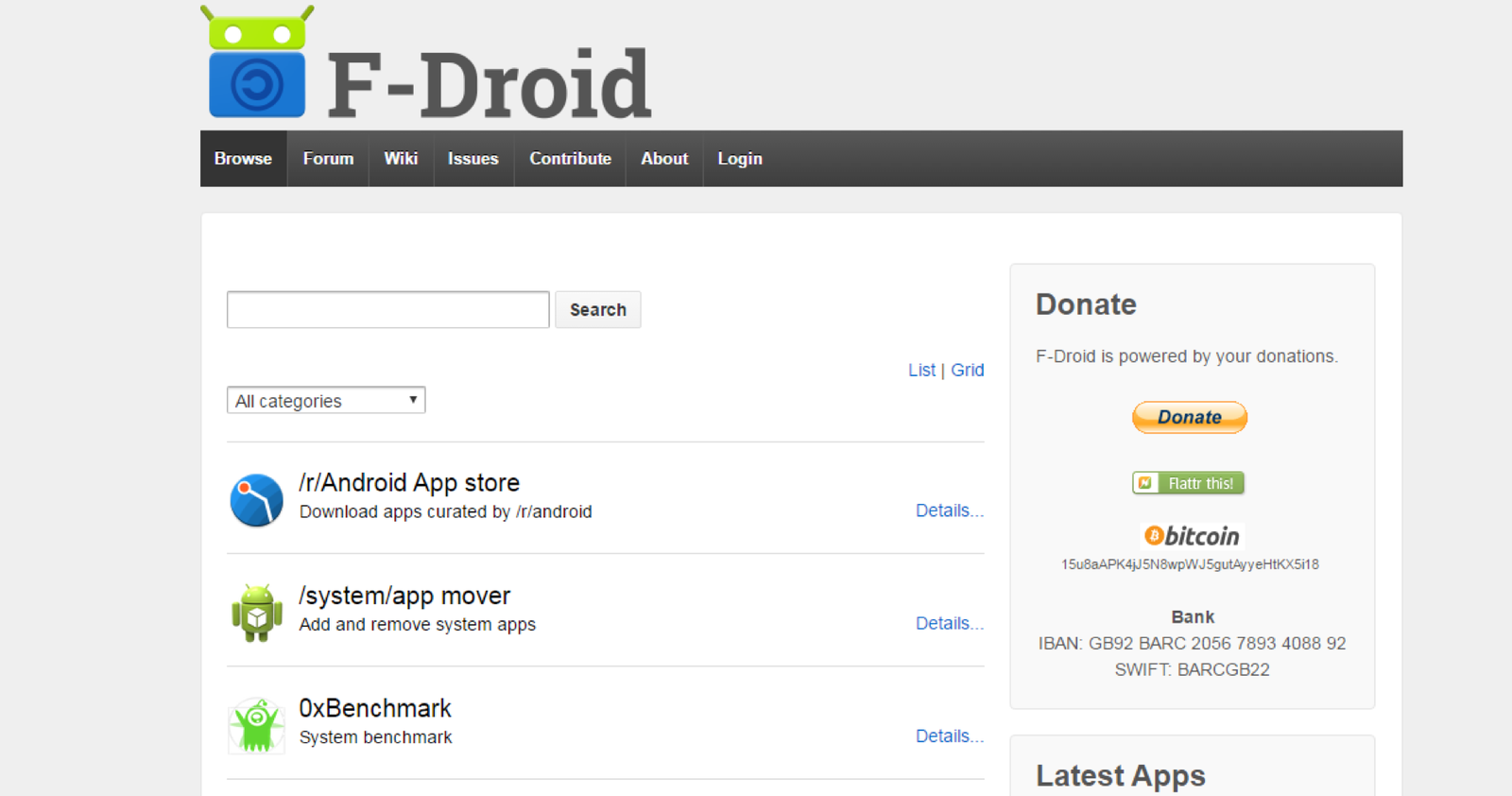Click 'Add and remove system apps' description

tap(418, 625)
